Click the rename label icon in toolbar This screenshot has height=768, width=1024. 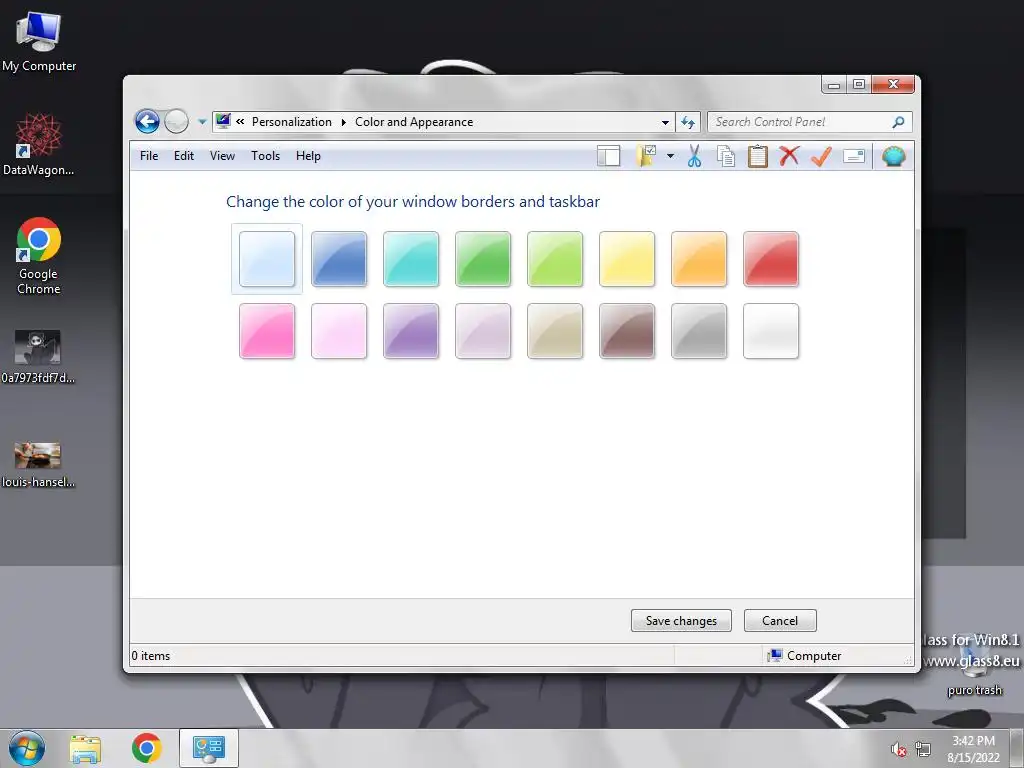[x=854, y=156]
